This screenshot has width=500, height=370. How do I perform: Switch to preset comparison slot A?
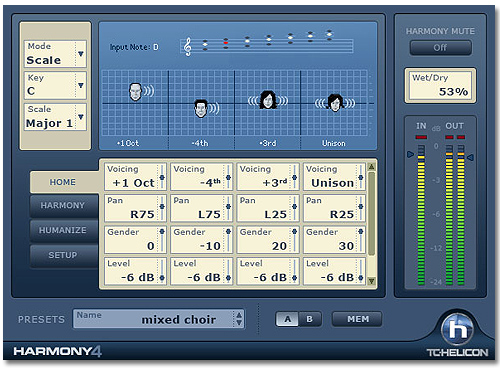click(x=287, y=319)
